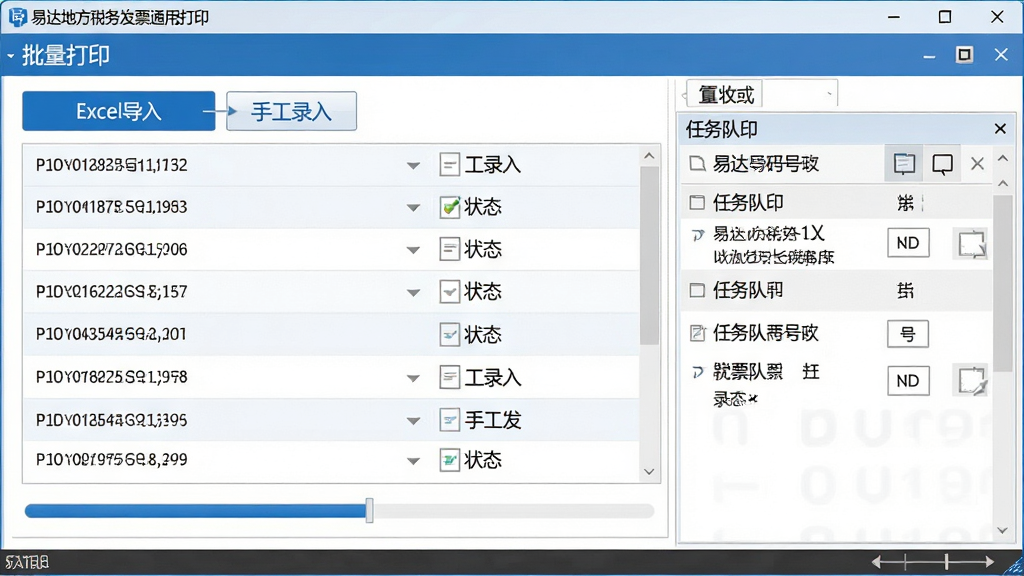Toggle status checkbox on last row P10Y021975
Image resolution: width=1024 pixels, height=576 pixels.
click(449, 460)
